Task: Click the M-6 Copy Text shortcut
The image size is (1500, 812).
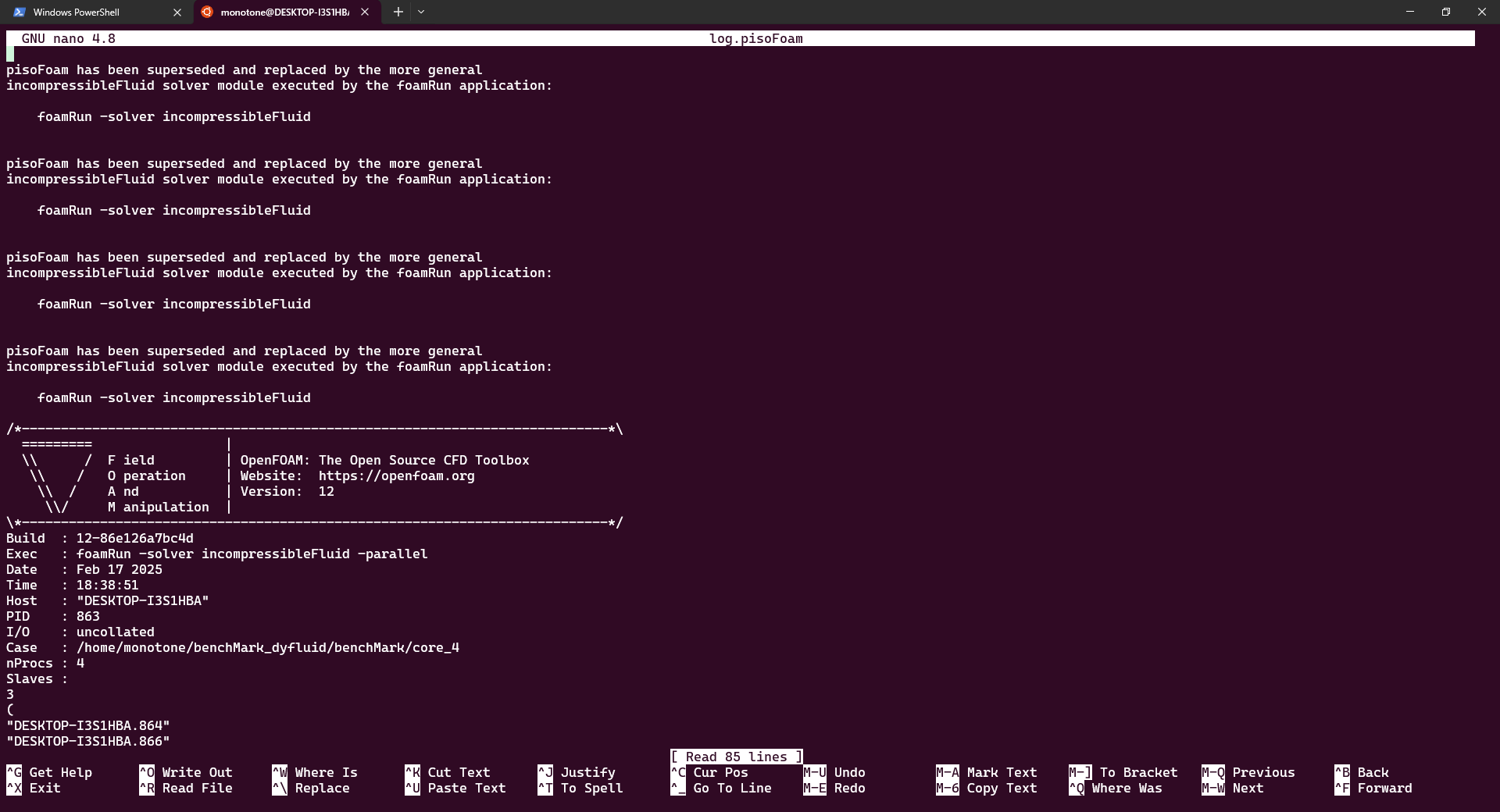Action: [x=987, y=788]
